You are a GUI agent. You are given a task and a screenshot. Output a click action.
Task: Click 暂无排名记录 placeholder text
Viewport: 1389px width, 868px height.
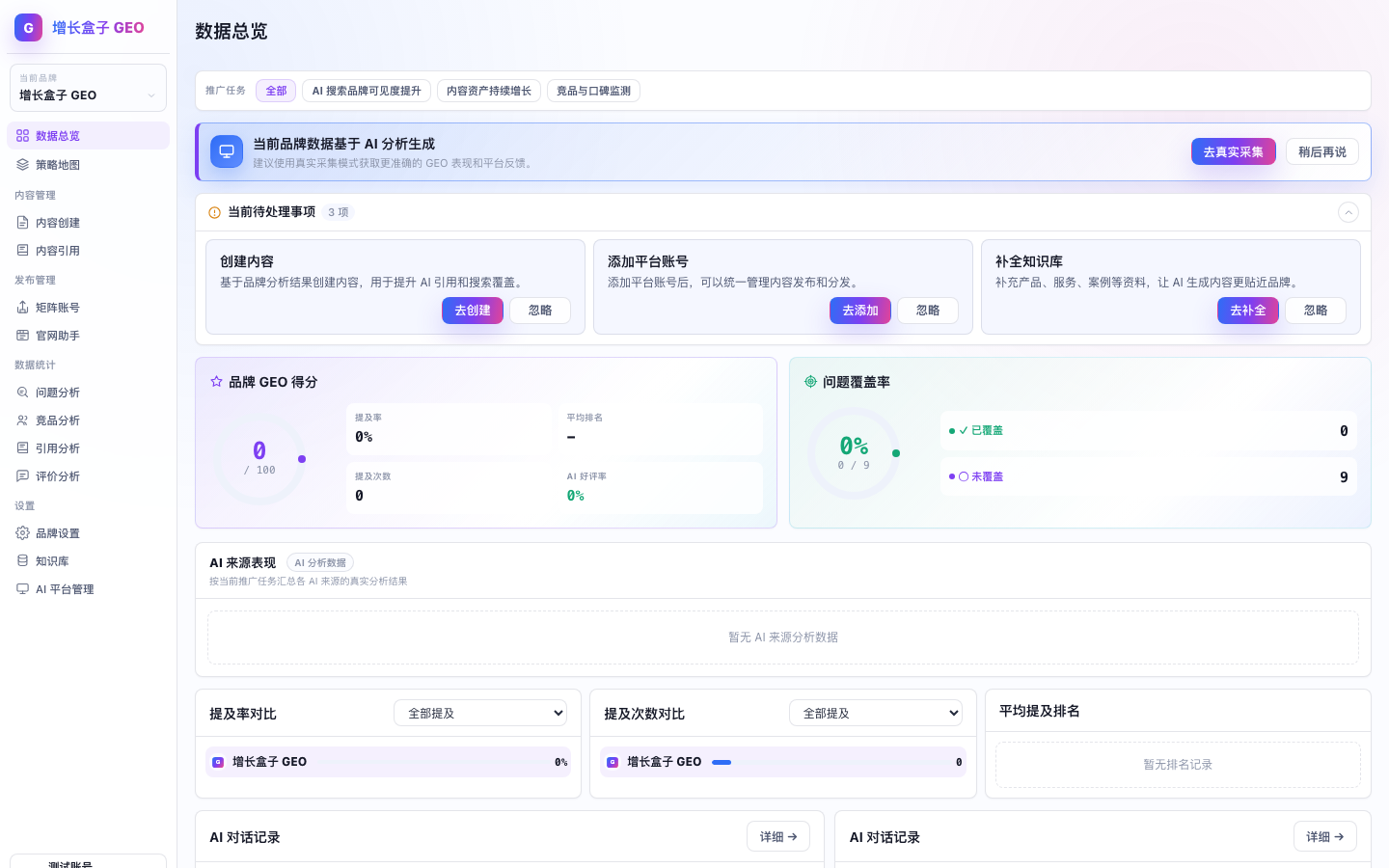[x=1178, y=765]
